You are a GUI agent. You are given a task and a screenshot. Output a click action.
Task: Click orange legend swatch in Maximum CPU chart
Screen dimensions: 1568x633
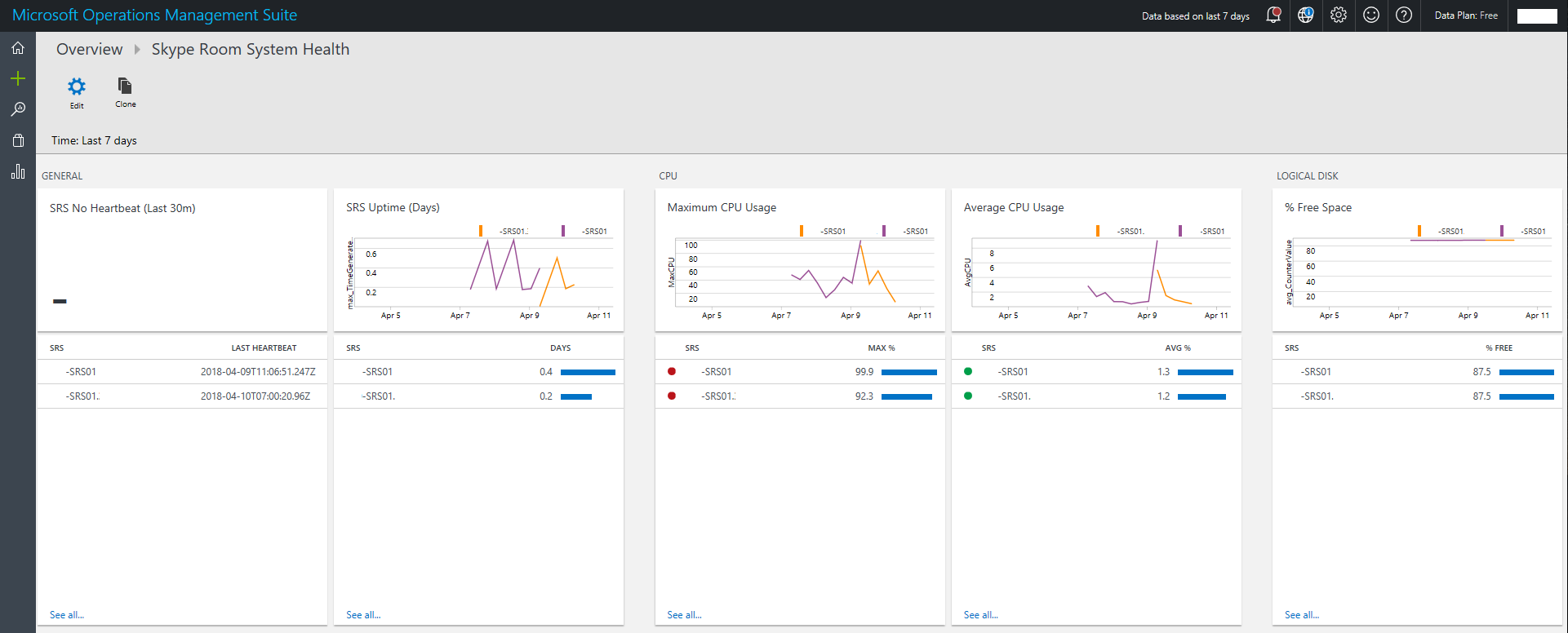click(802, 231)
